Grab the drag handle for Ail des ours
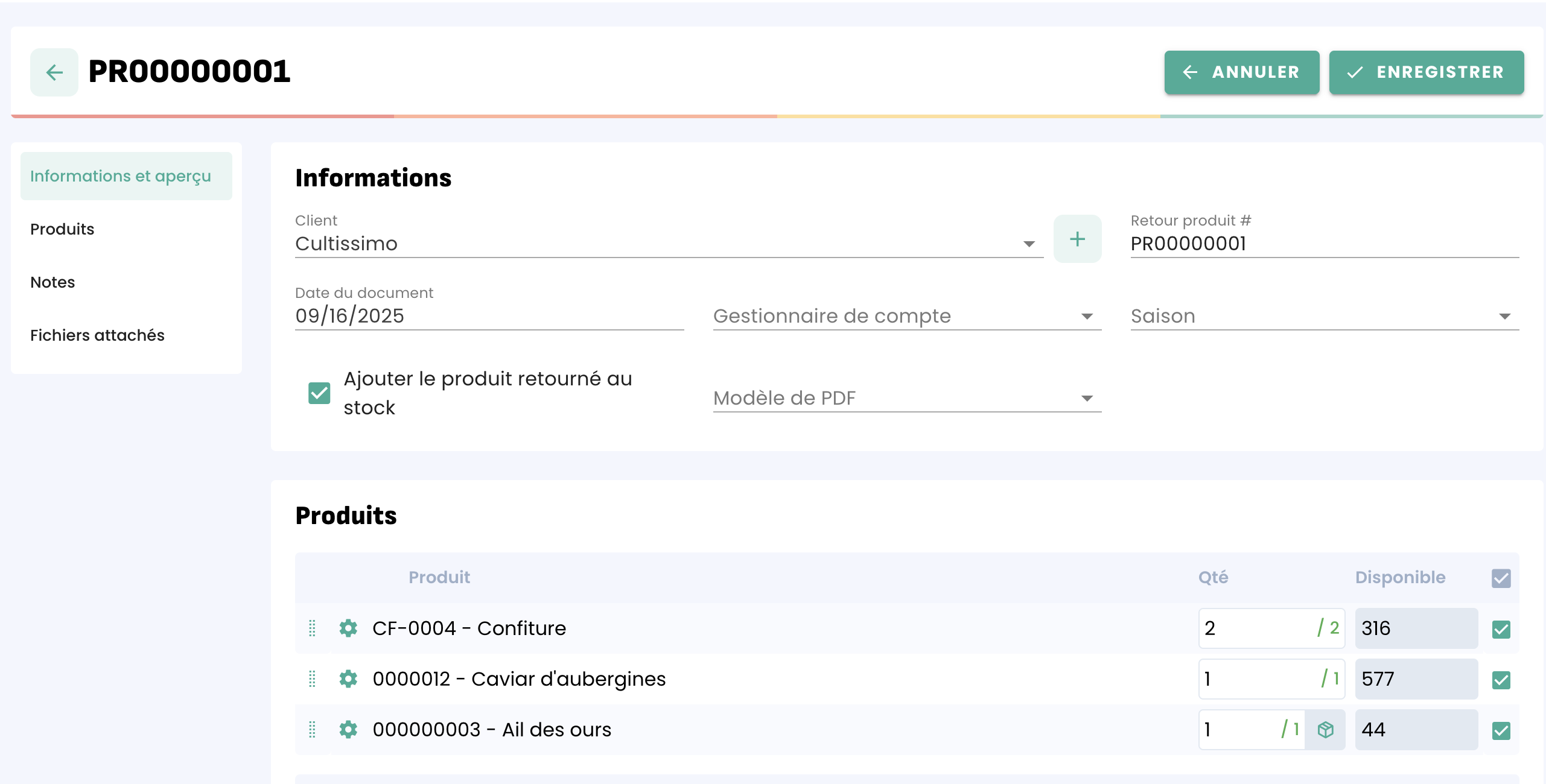This screenshot has height=784, width=1546. pos(312,730)
